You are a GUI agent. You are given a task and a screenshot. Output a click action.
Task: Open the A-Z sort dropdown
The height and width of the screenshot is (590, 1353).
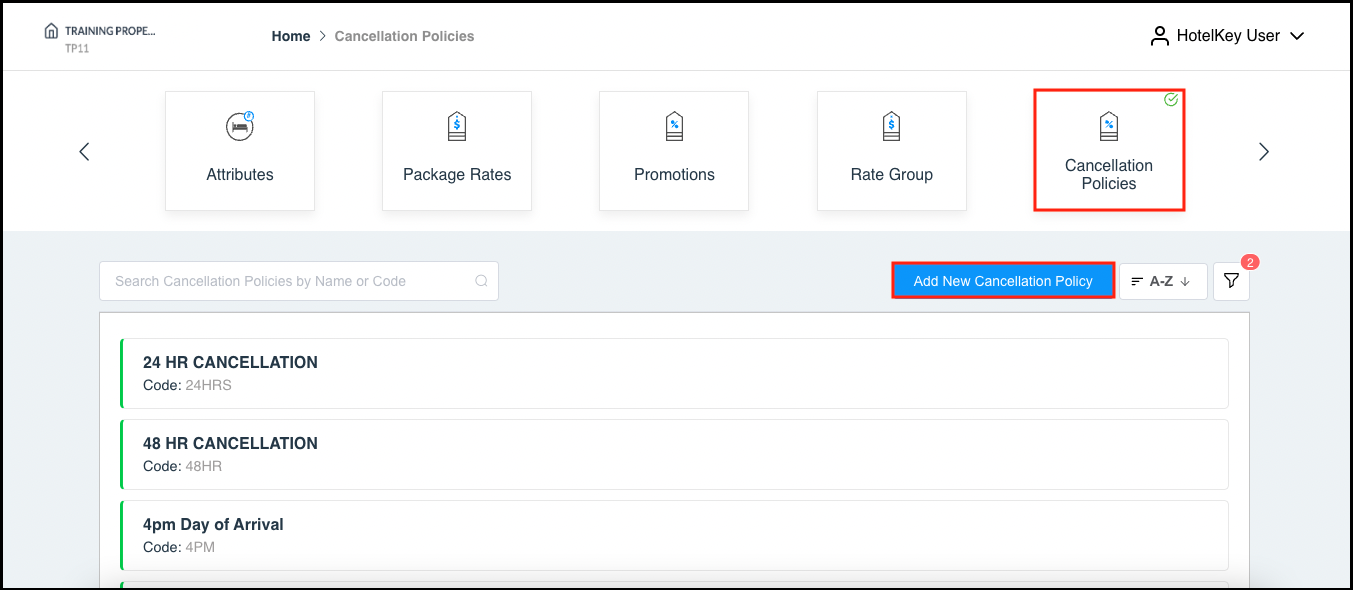pyautogui.click(x=1162, y=282)
